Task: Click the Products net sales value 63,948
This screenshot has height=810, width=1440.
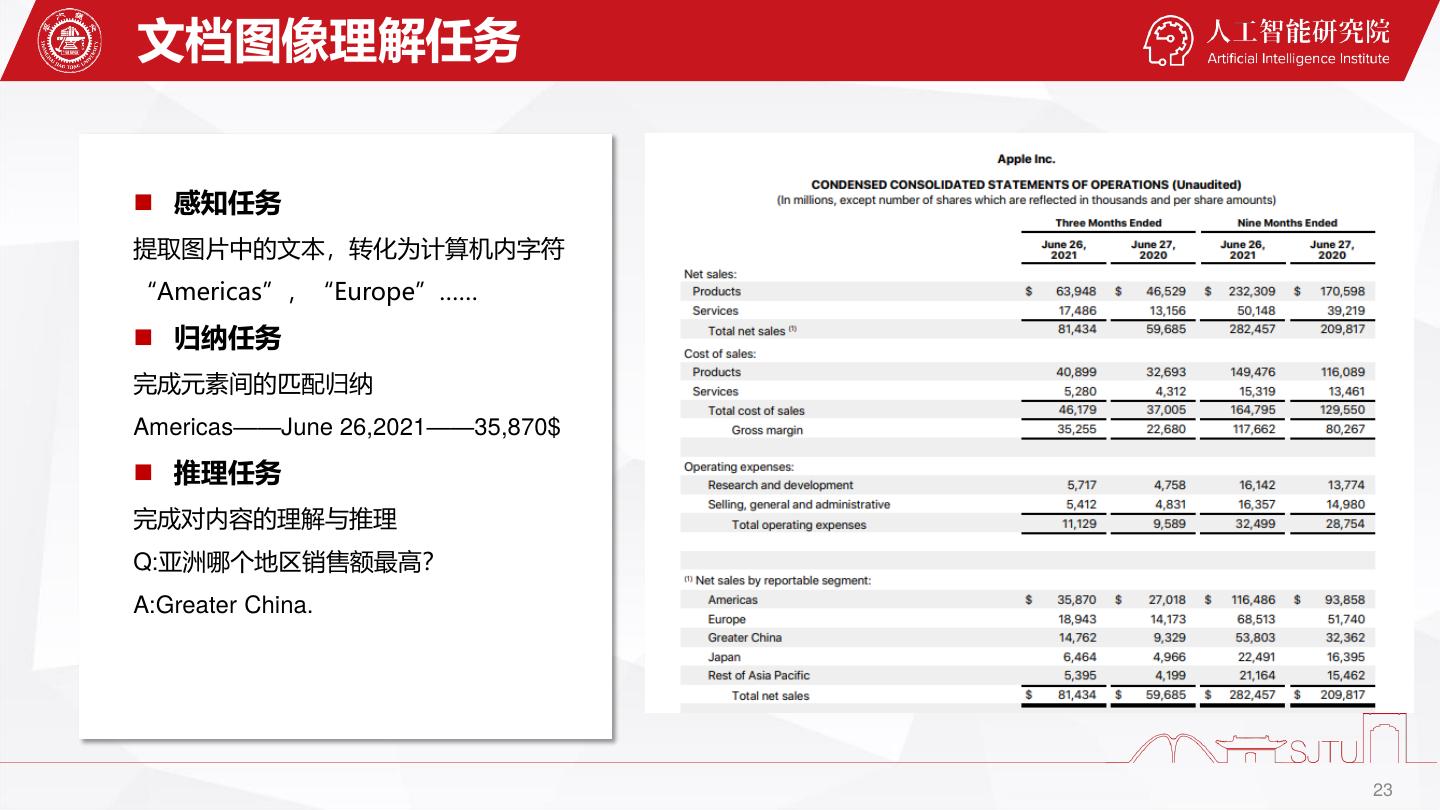Action: (x=1076, y=292)
